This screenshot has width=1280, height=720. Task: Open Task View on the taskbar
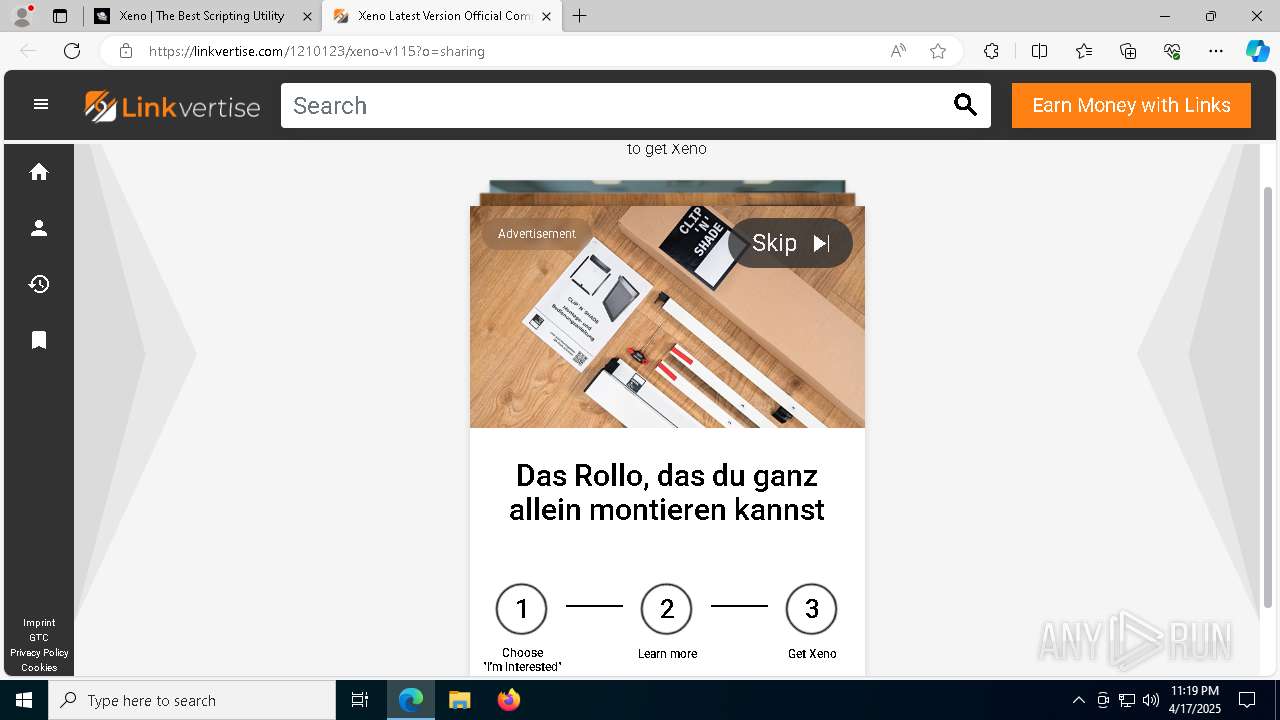(360, 700)
